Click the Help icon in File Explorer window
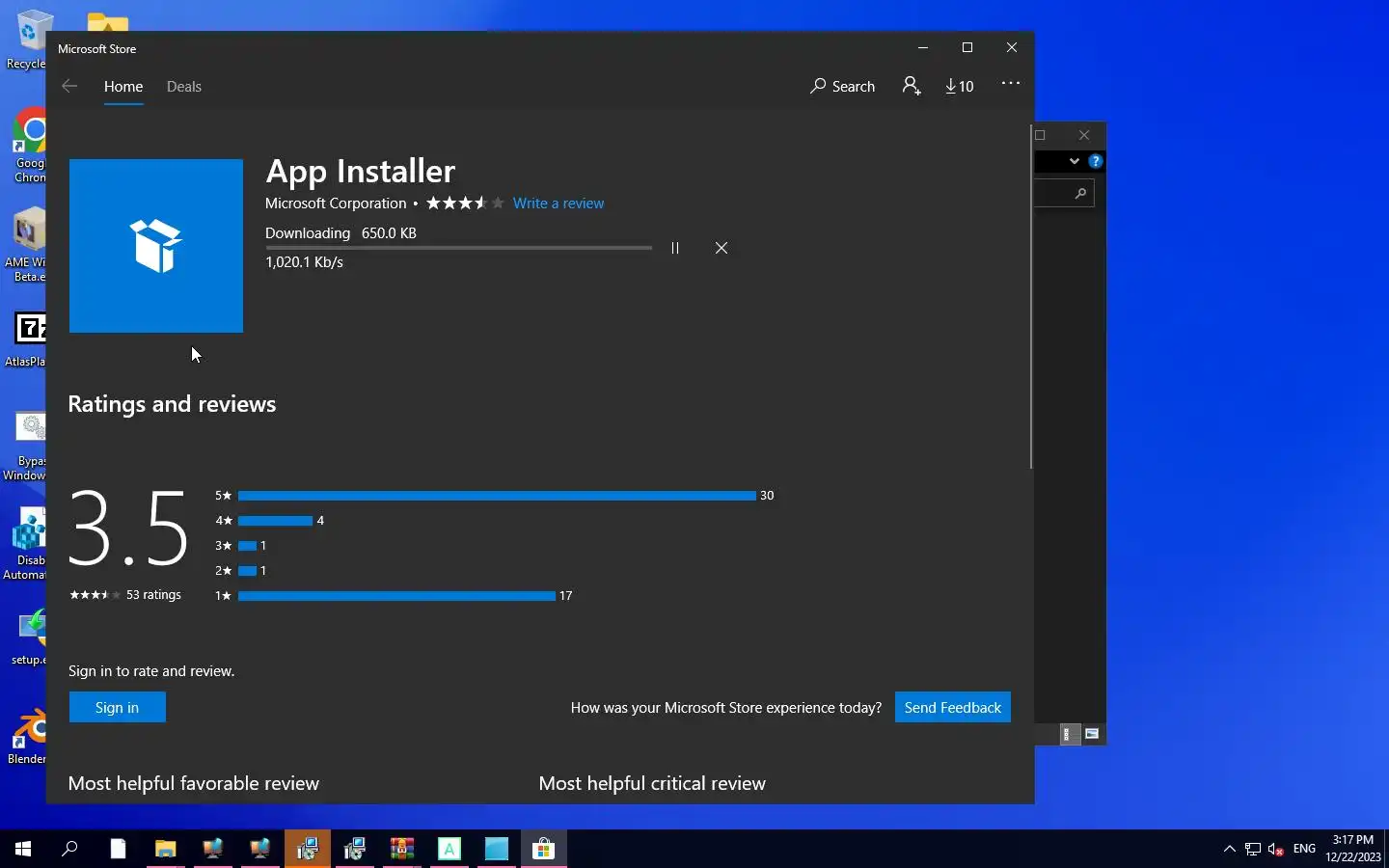 tap(1095, 161)
